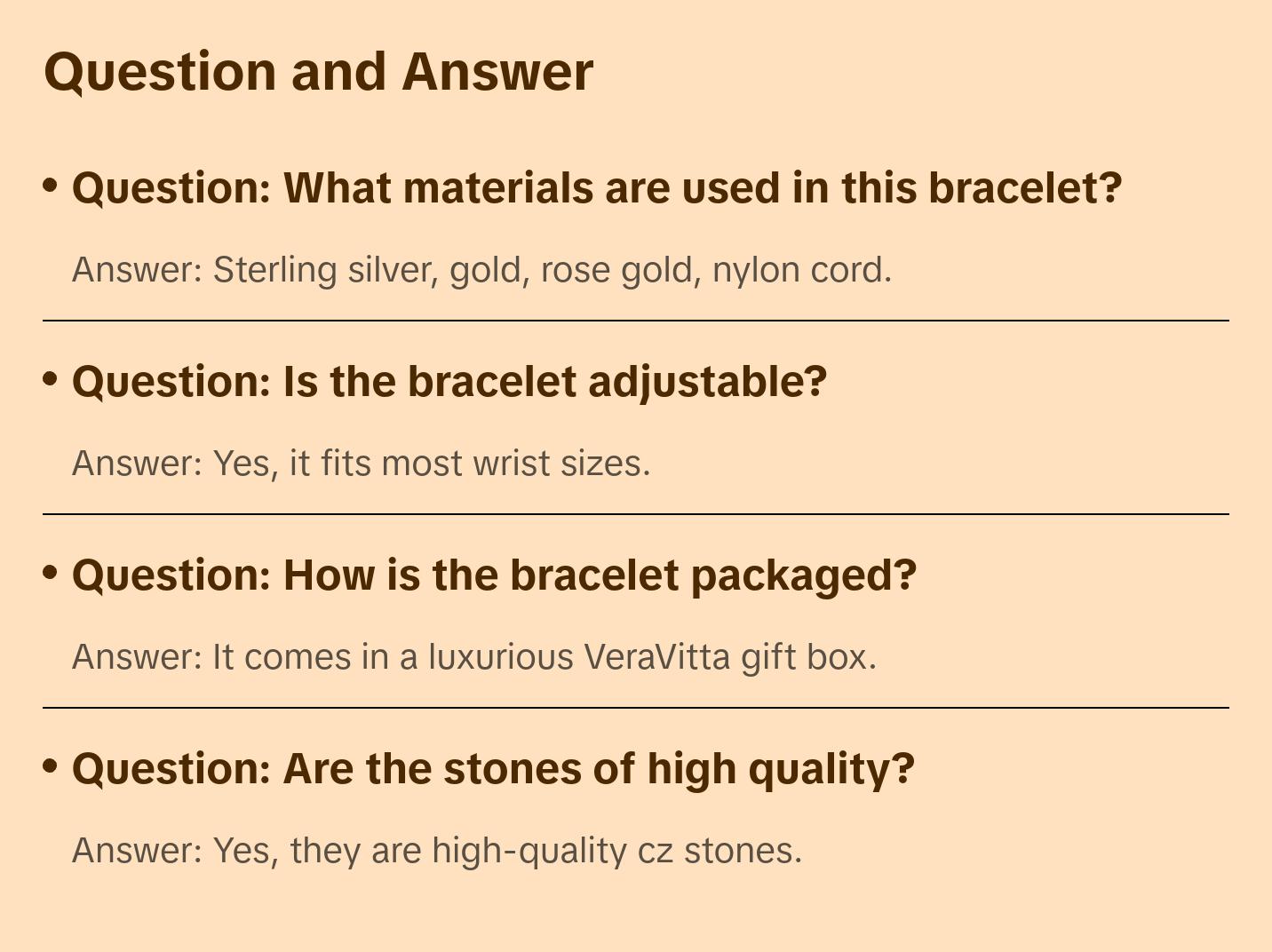Screen dimensions: 1272x952
Task: Click the high-quality cz stones answer
Action: tap(437, 851)
